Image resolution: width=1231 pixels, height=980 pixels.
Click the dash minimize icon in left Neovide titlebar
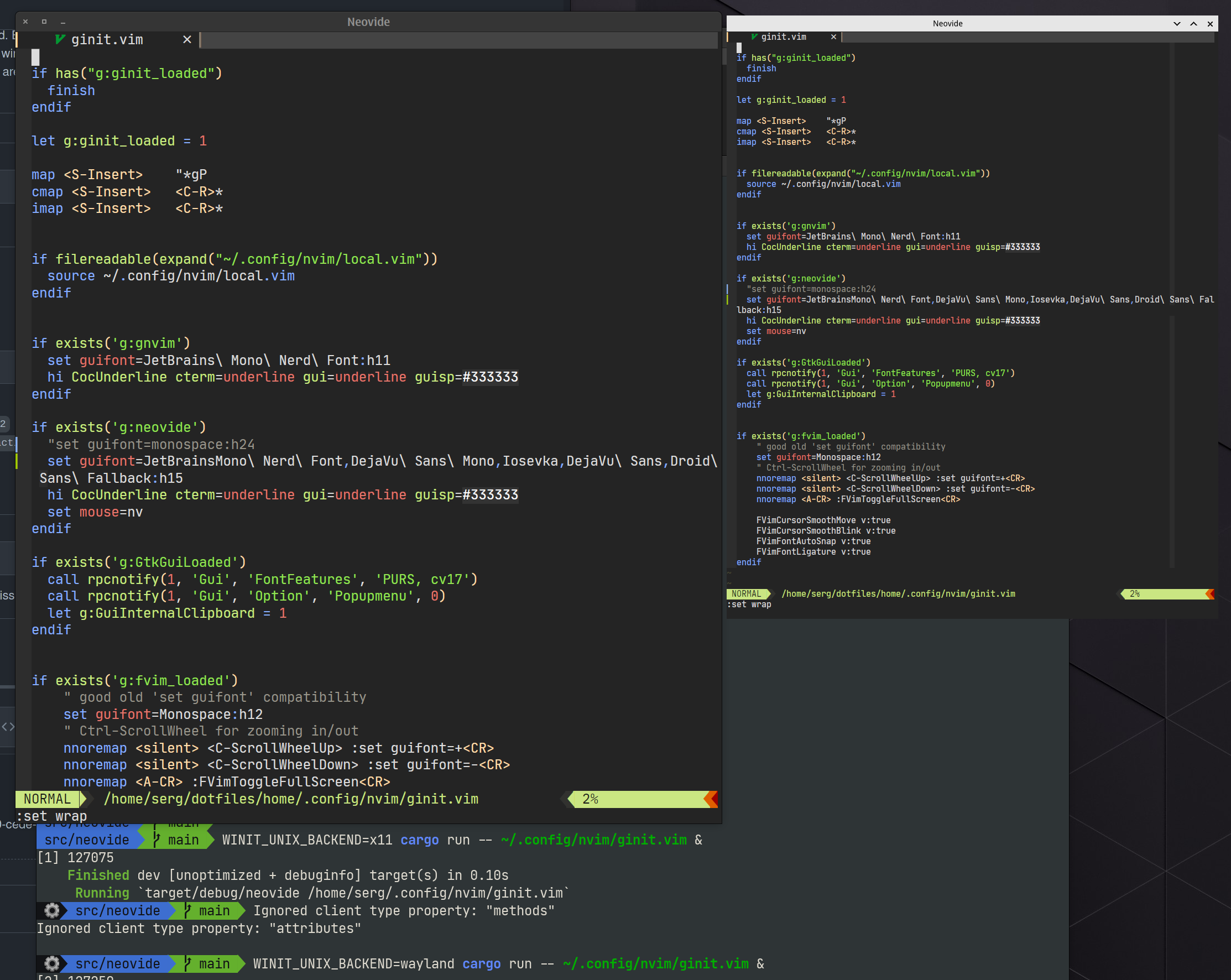tap(63, 23)
